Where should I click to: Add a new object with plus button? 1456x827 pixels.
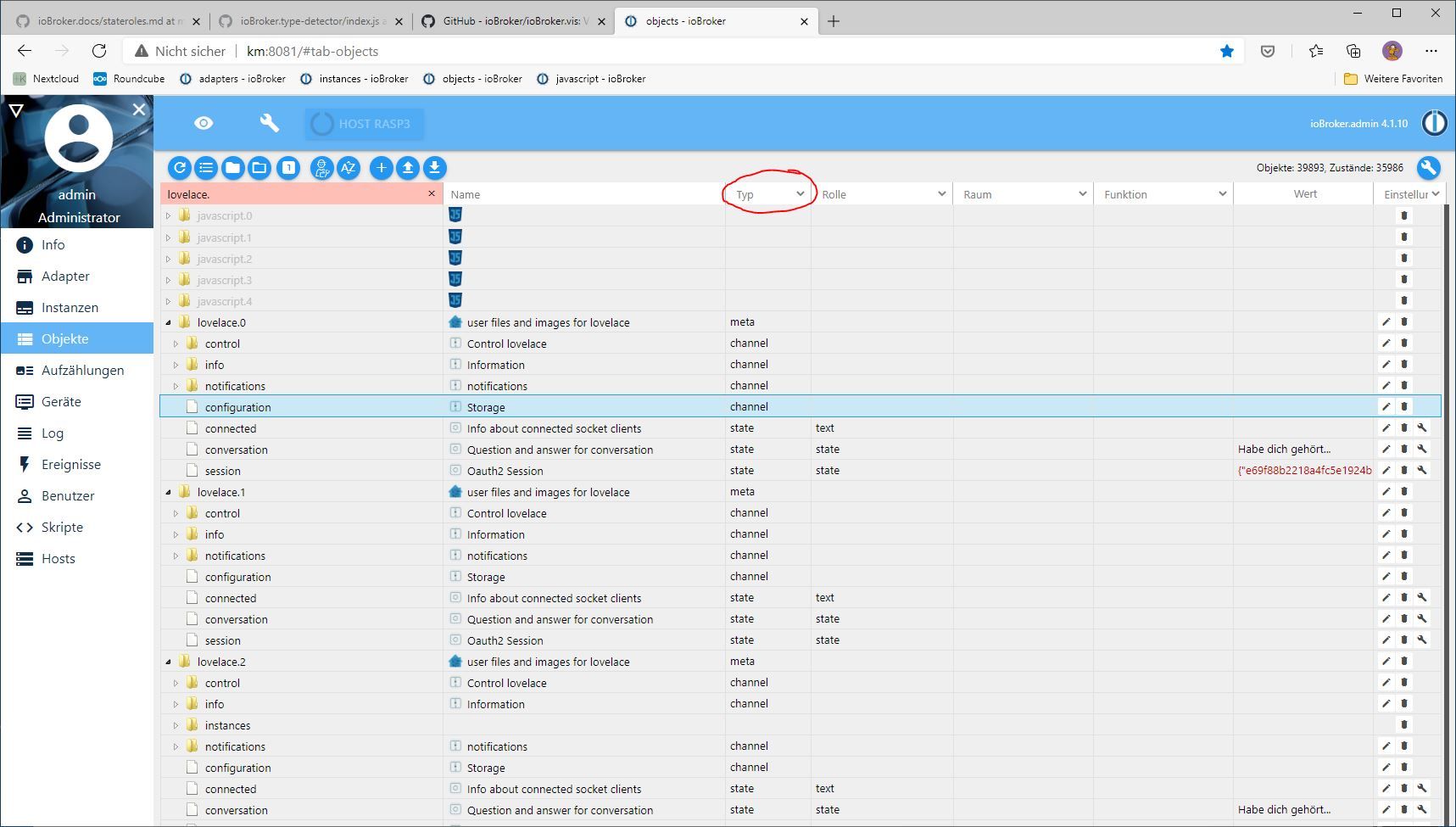point(382,168)
